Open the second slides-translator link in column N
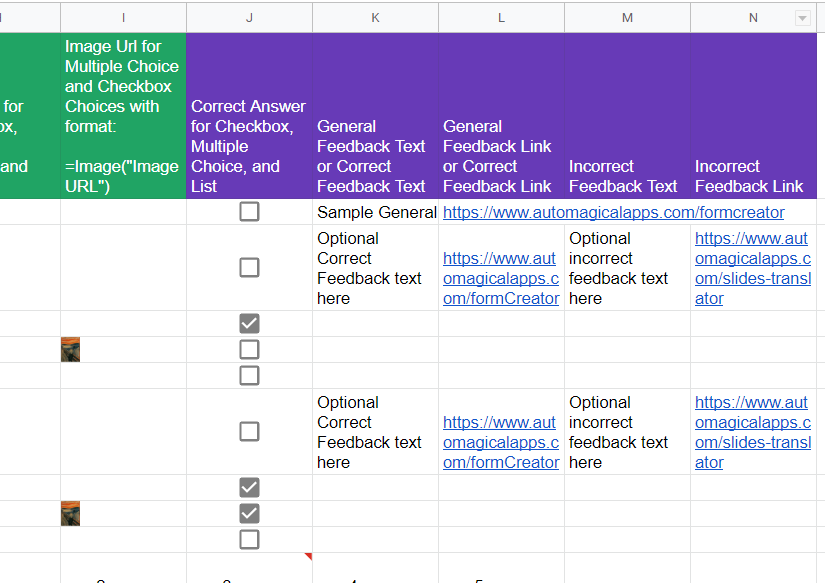Image resolution: width=825 pixels, height=583 pixels. point(751,432)
